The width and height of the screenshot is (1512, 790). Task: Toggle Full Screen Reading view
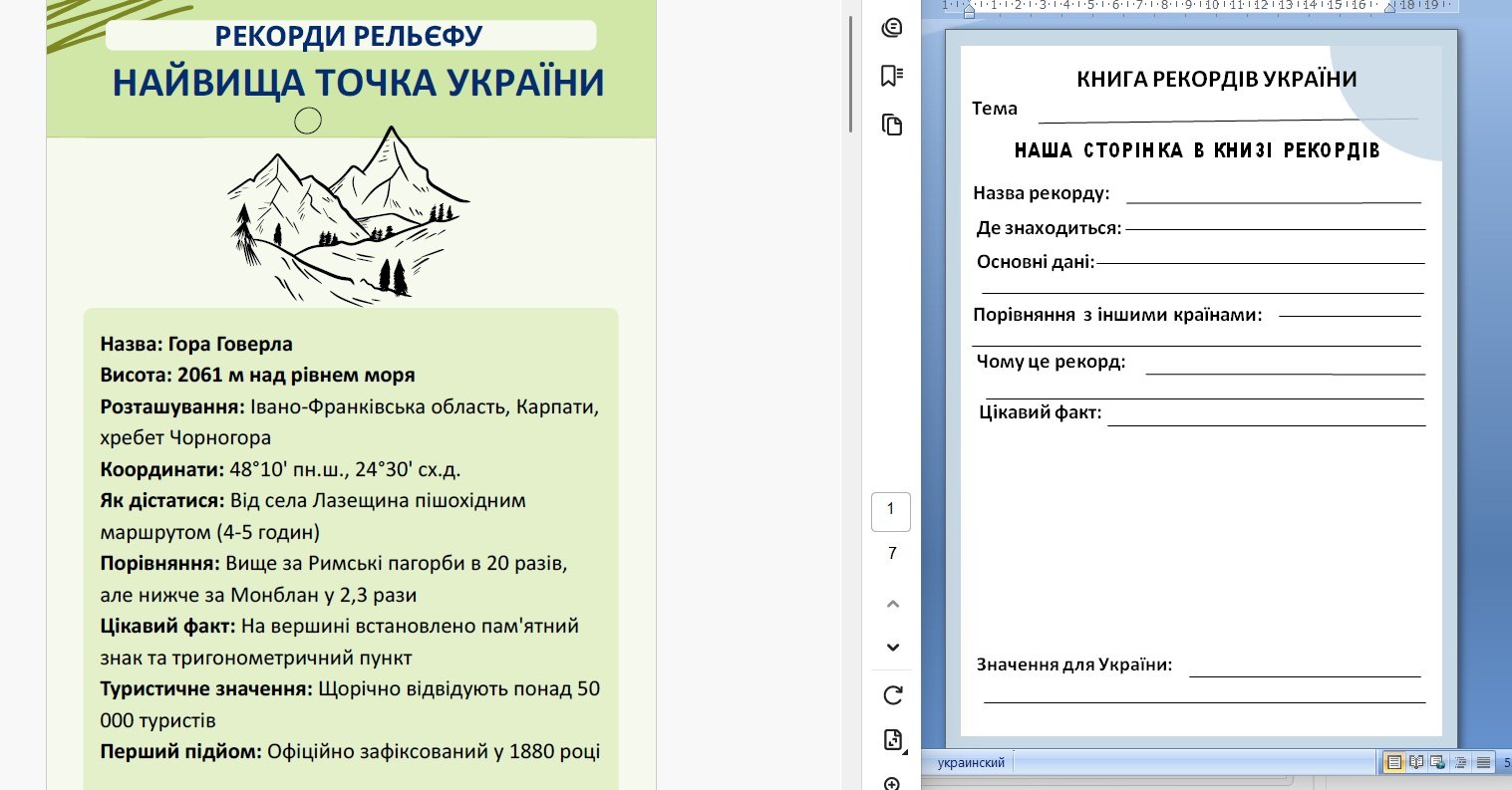1416,763
